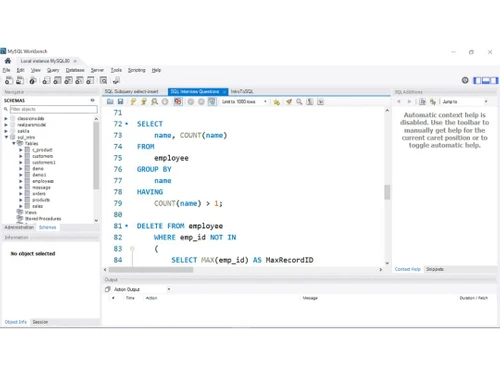Image resolution: width=500 pixels, height=375 pixels.
Task: Expand the products table
Action: click(x=21, y=200)
